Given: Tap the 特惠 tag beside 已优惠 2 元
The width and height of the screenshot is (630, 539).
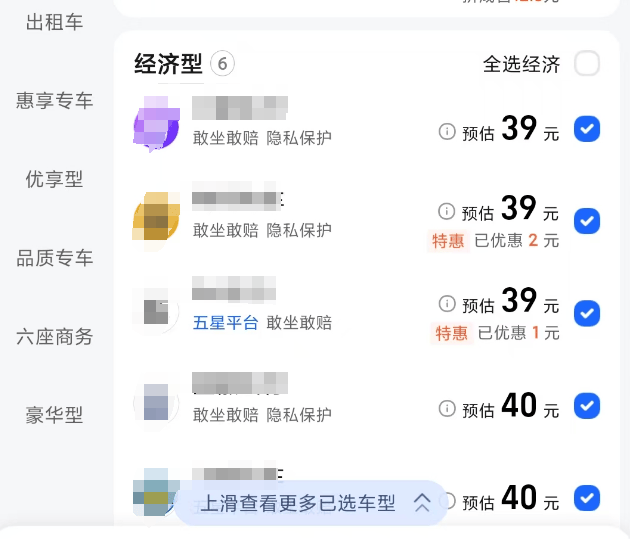Looking at the screenshot, I should (x=447, y=240).
